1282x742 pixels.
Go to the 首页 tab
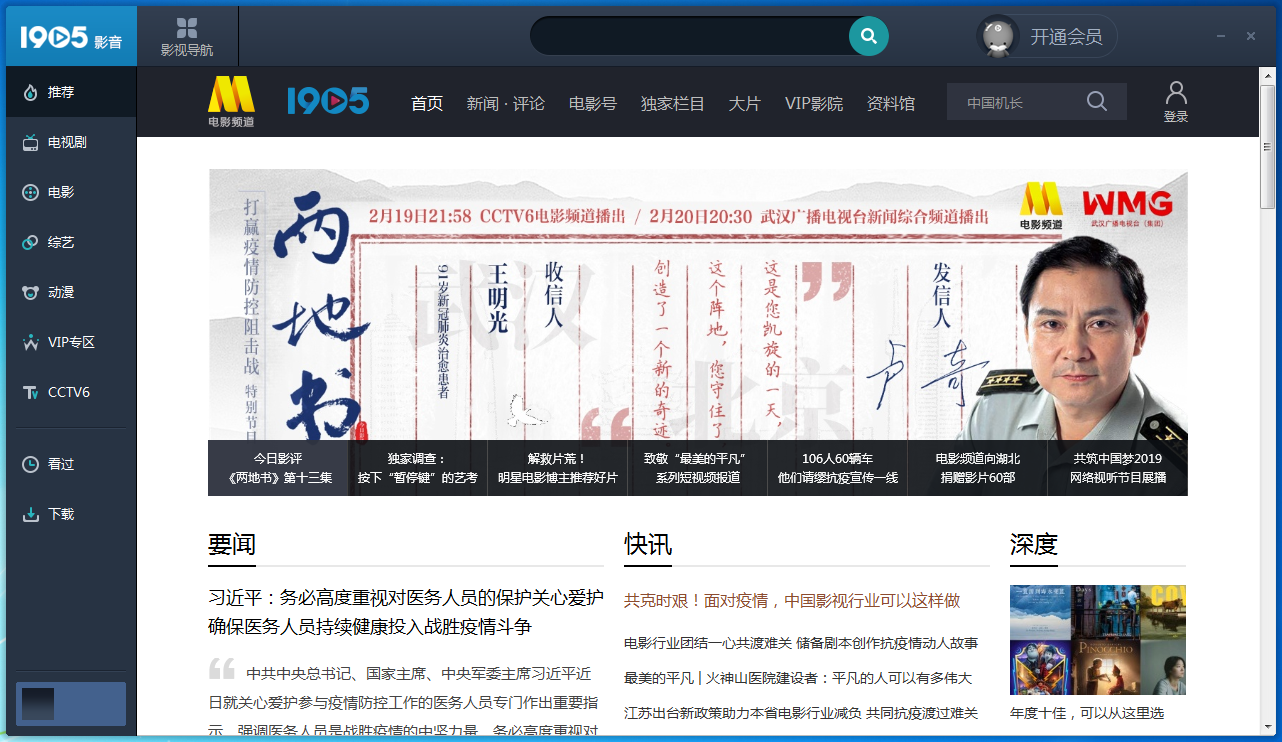tap(427, 103)
